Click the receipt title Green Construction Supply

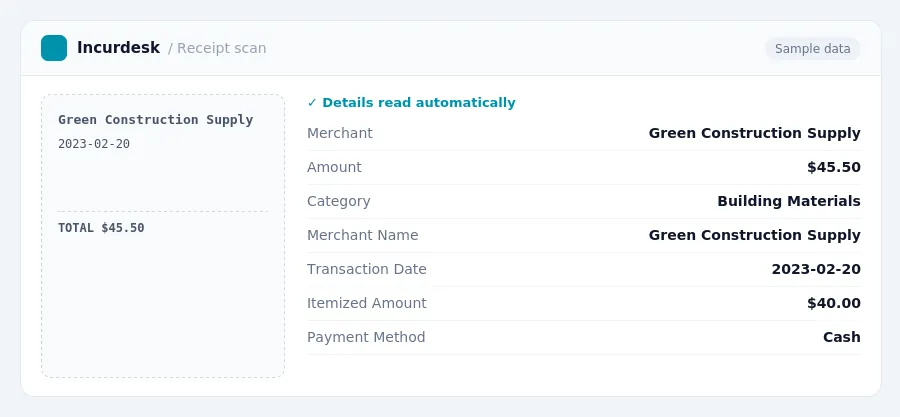[x=156, y=120]
